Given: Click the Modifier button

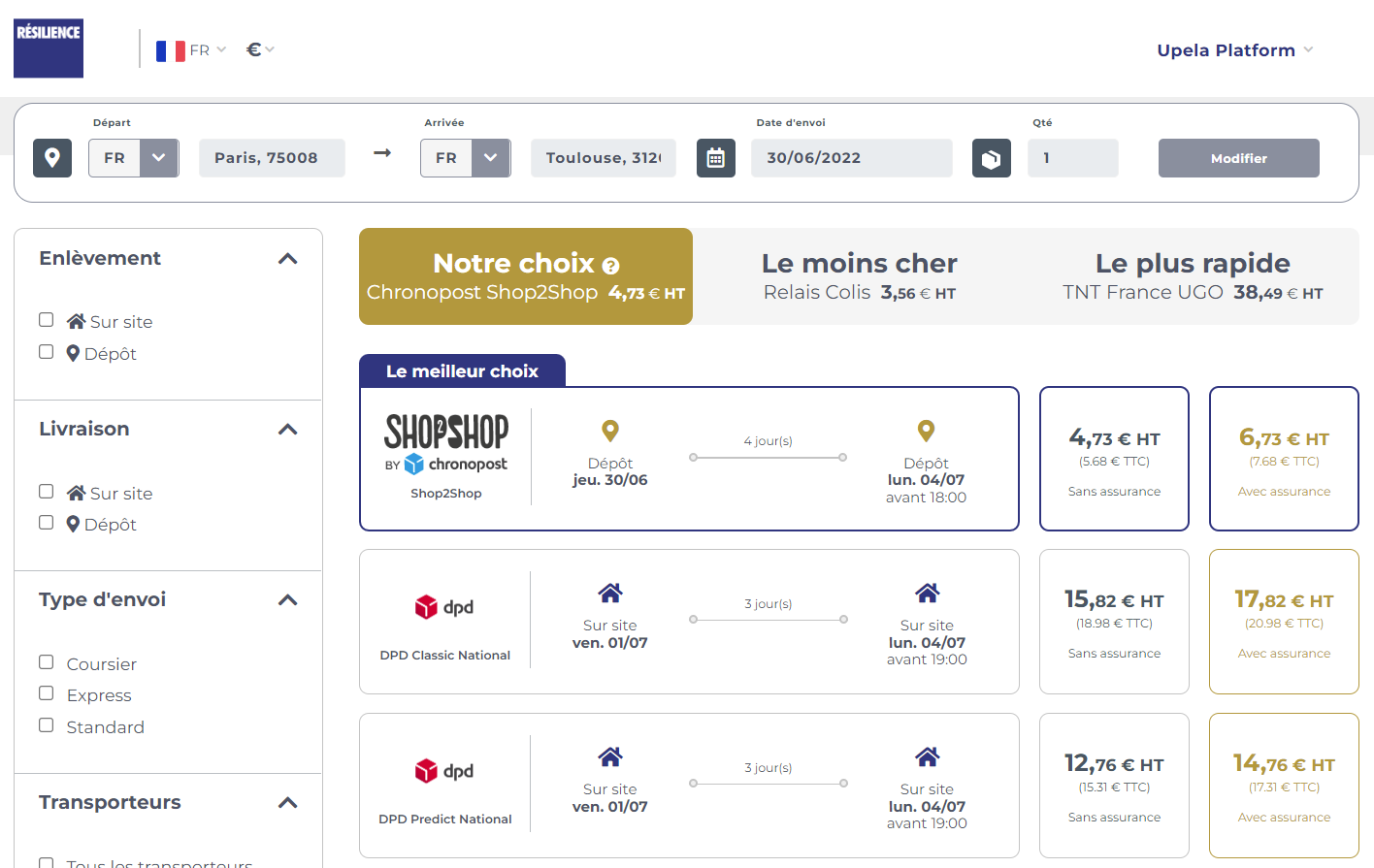Looking at the screenshot, I should pos(1239,158).
